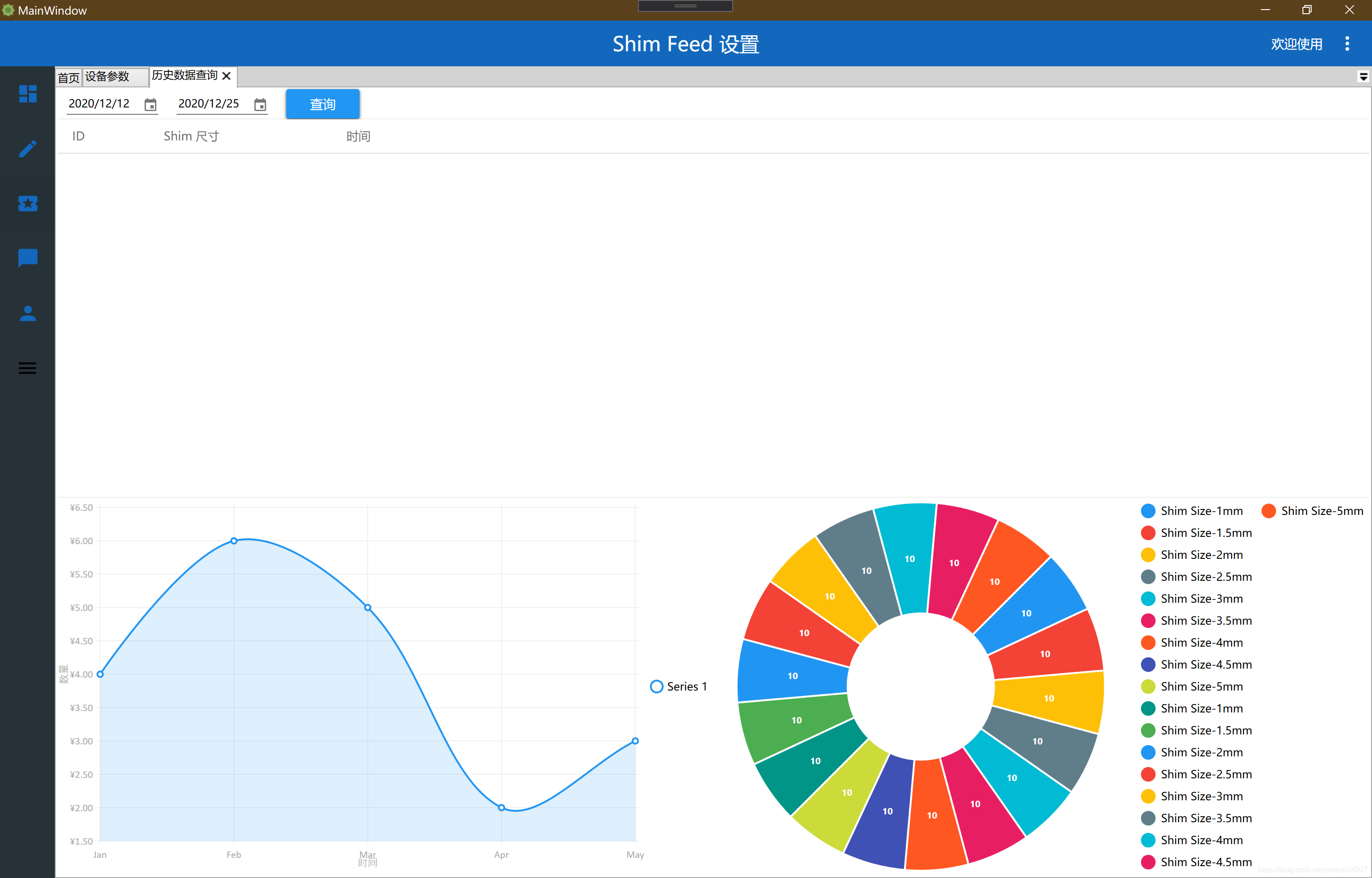Click the user profile sidebar icon

pos(27,313)
